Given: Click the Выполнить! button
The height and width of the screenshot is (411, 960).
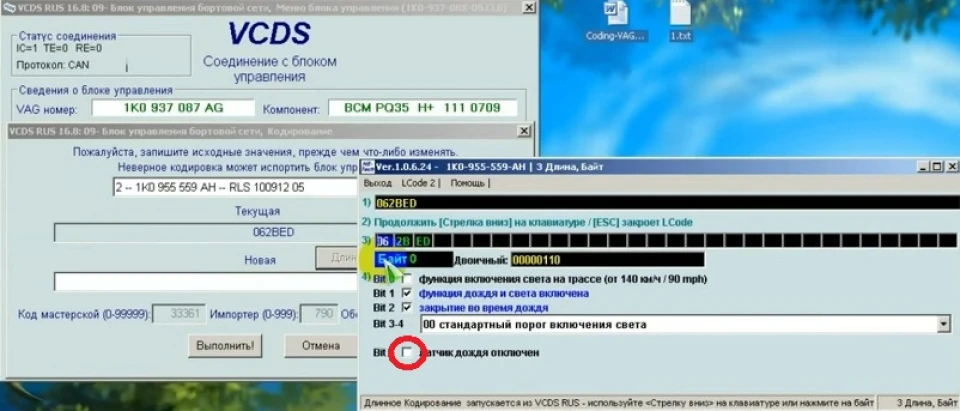Looking at the screenshot, I should pos(225,345).
